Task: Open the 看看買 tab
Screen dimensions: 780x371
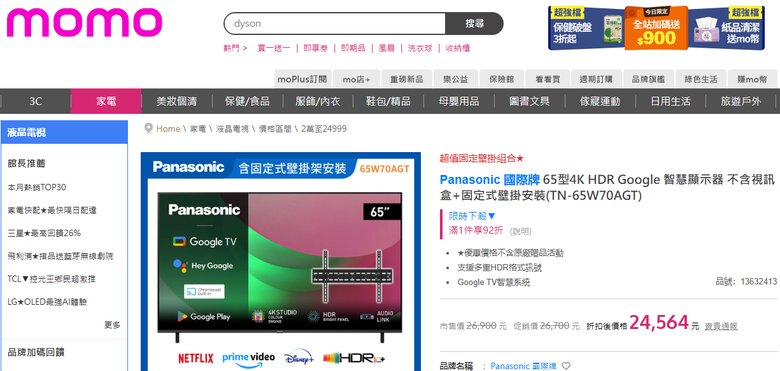Action: 548,79
